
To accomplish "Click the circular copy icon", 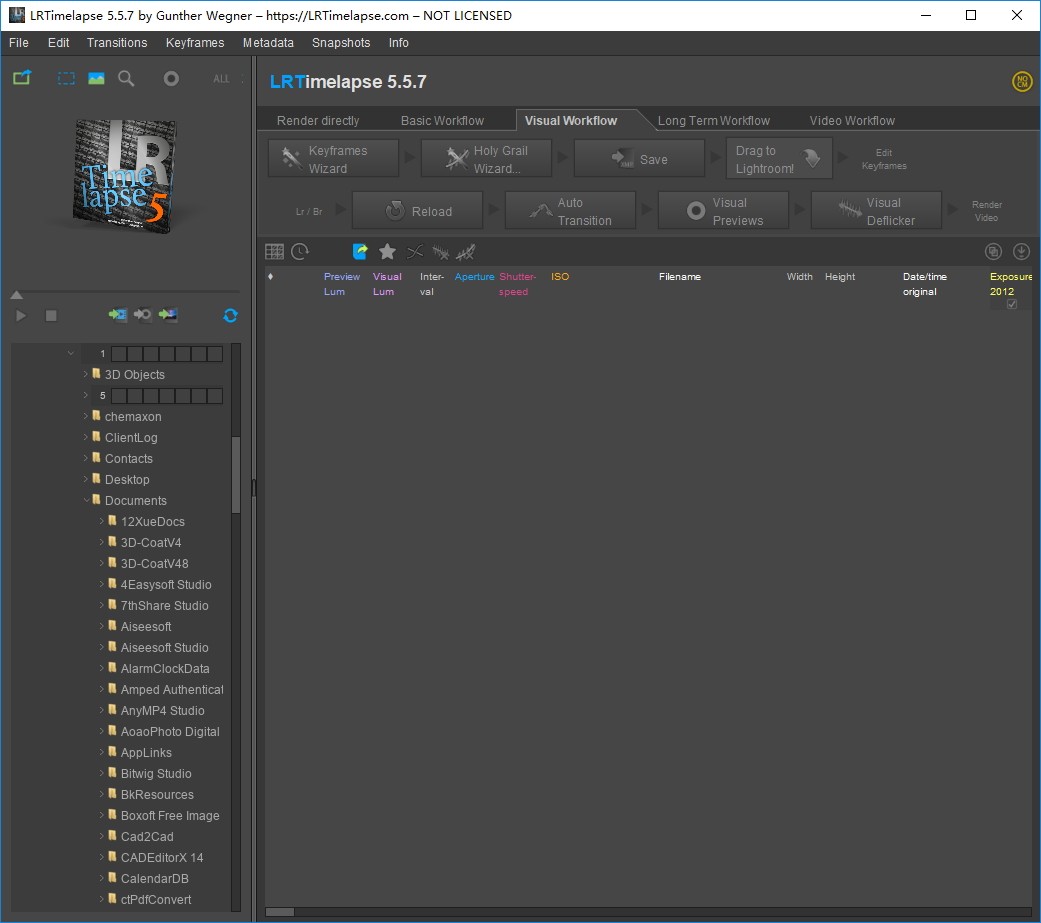I will point(993,252).
